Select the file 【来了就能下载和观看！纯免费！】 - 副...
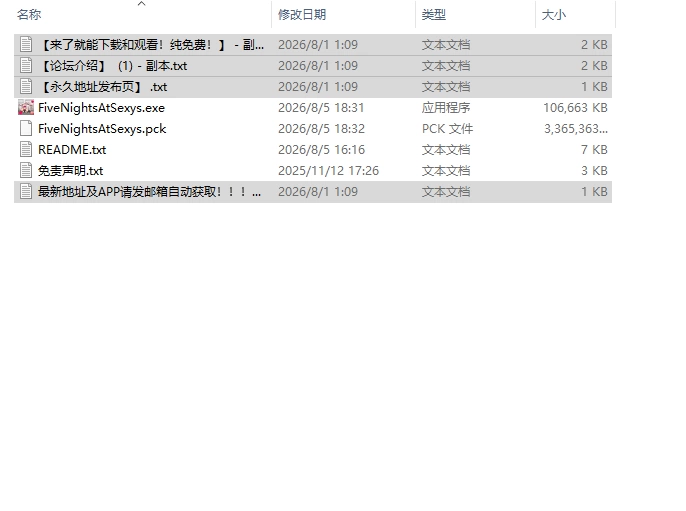This screenshot has height=511, width=686. [152, 45]
